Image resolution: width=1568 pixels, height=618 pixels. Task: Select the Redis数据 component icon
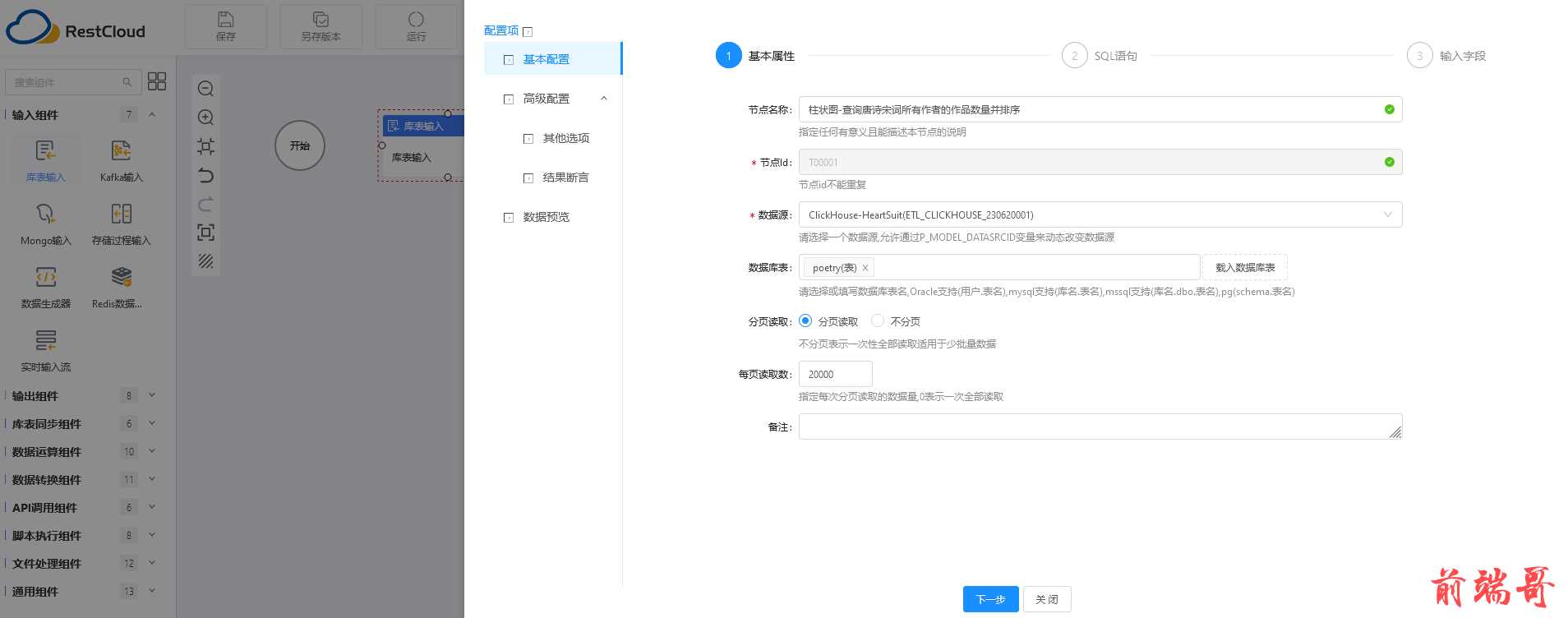coord(122,277)
